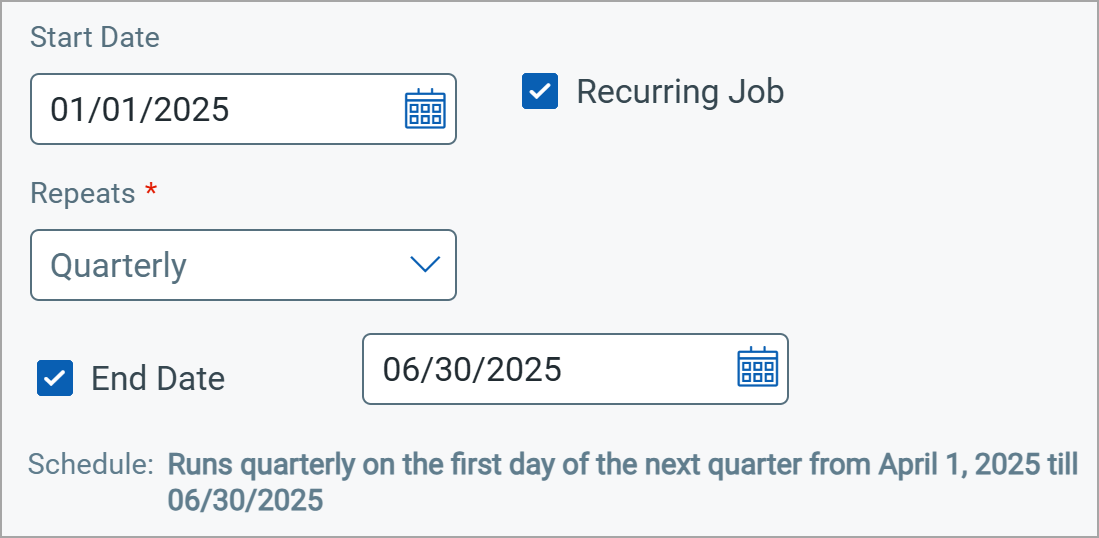Click the End Date label text
Viewport: 1099px width, 538px height.
point(158,379)
